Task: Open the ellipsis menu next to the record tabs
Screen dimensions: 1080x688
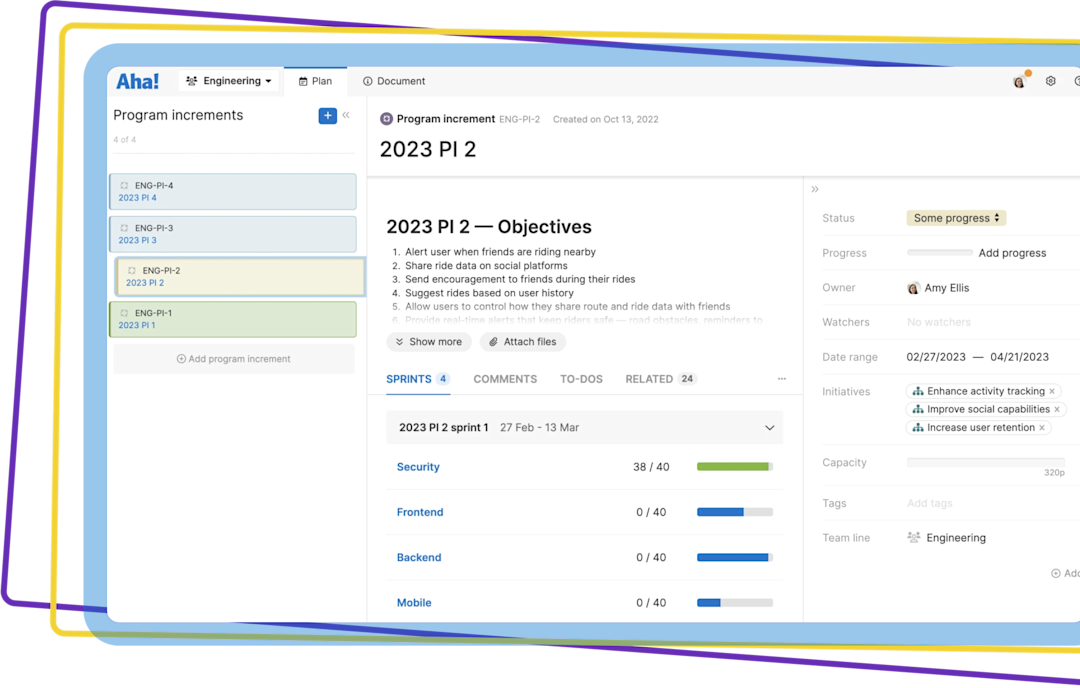Action: click(x=782, y=378)
